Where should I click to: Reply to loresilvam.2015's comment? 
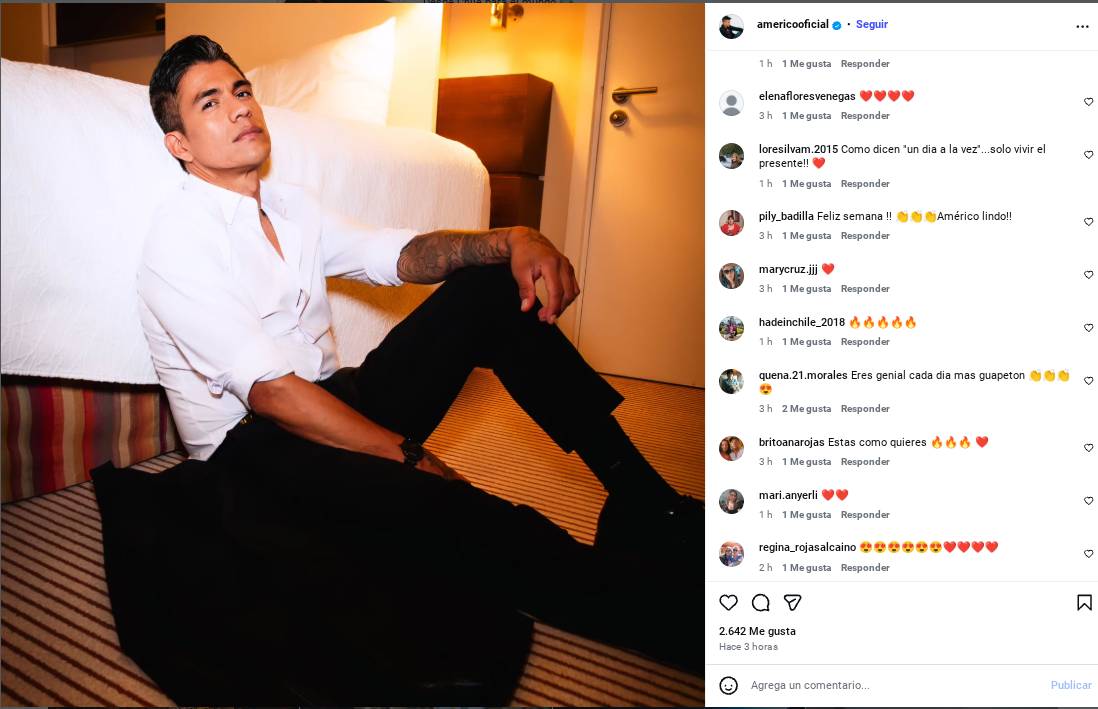pyautogui.click(x=865, y=184)
